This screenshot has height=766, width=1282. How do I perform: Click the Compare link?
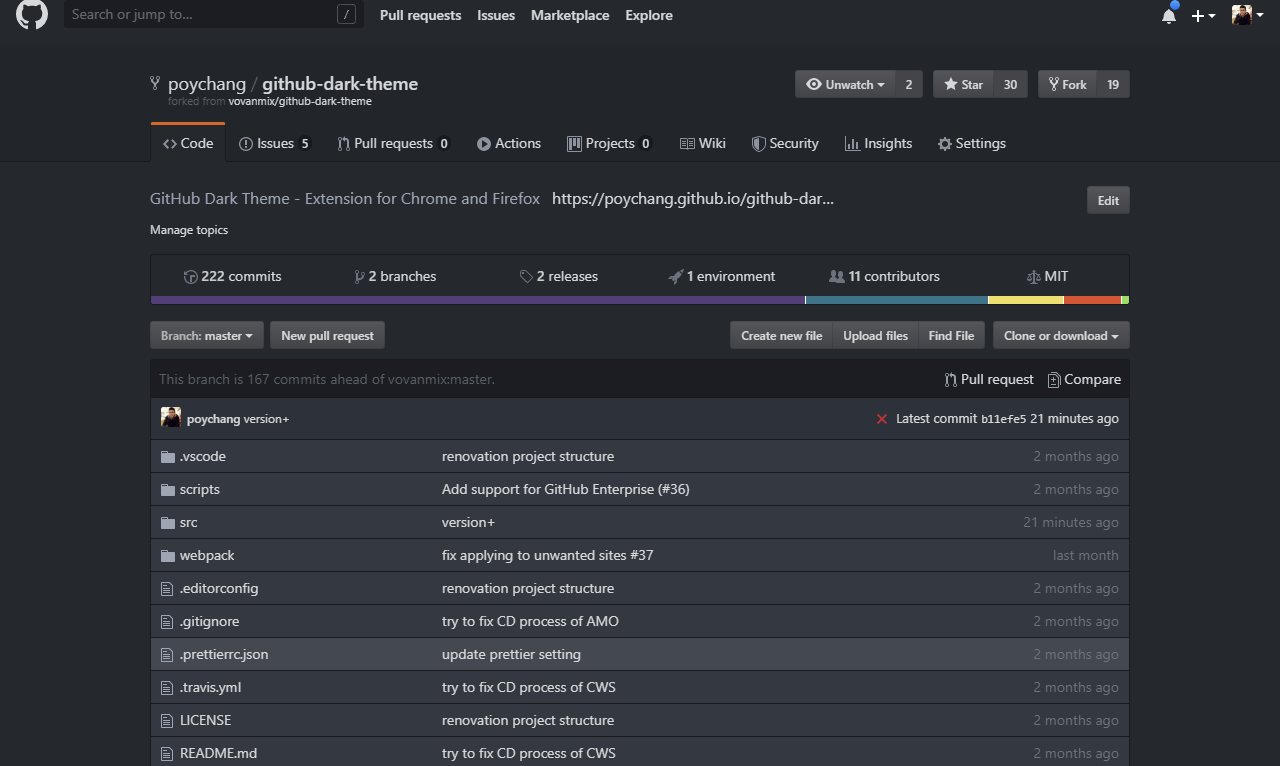(x=1084, y=379)
